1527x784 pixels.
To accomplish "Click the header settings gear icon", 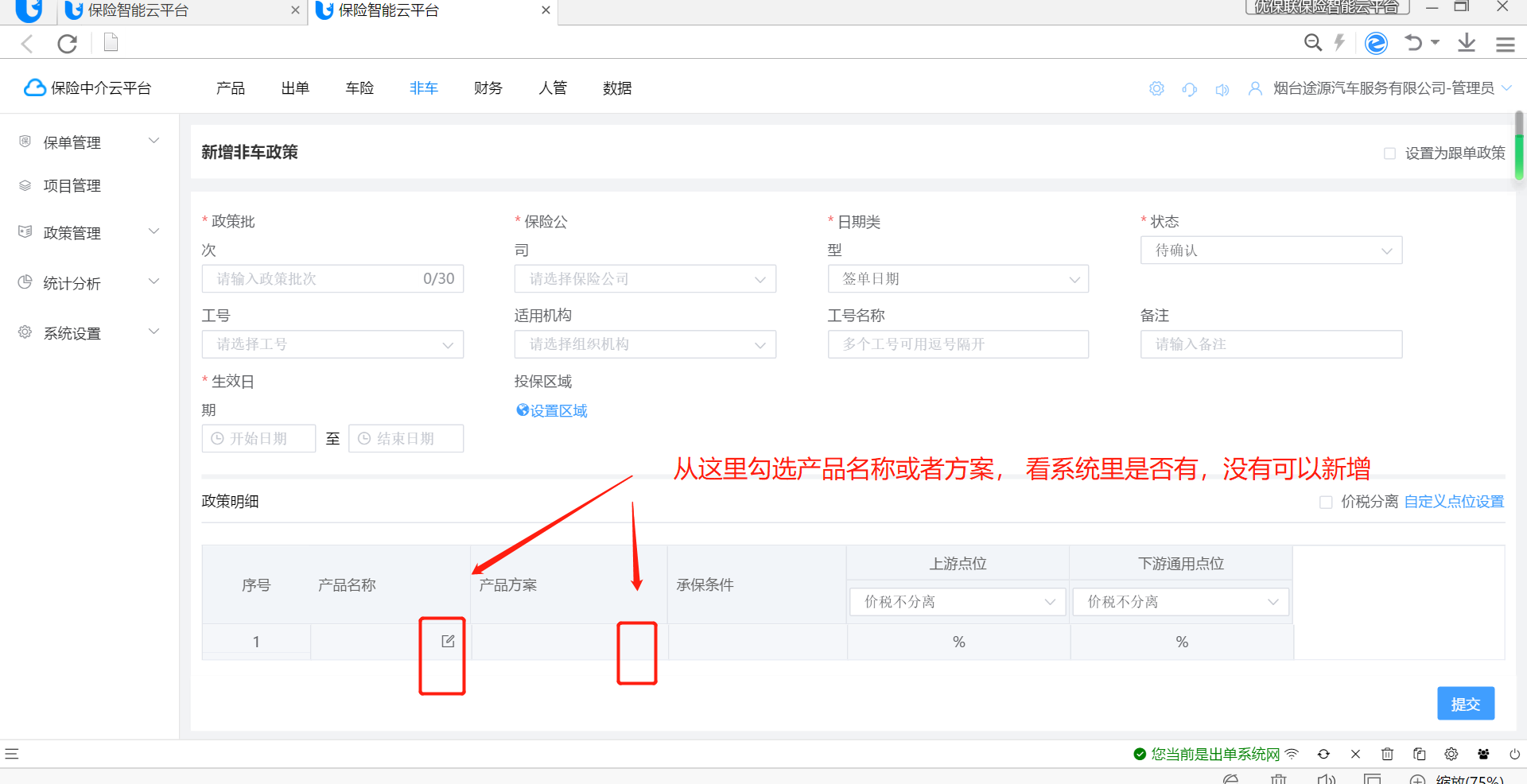I will (x=1156, y=88).
